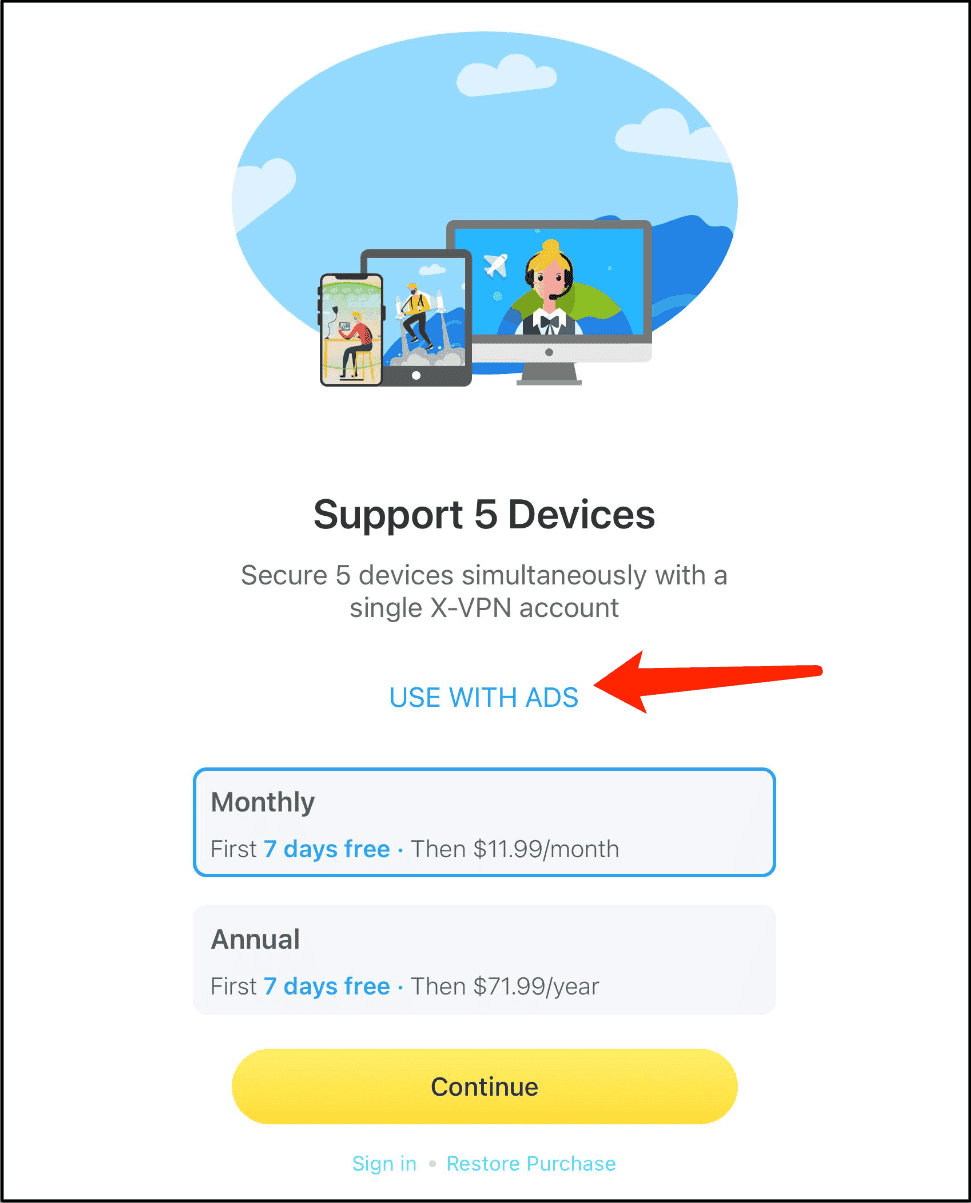Choose the Annual subscription plan
971x1203 pixels.
[484, 960]
